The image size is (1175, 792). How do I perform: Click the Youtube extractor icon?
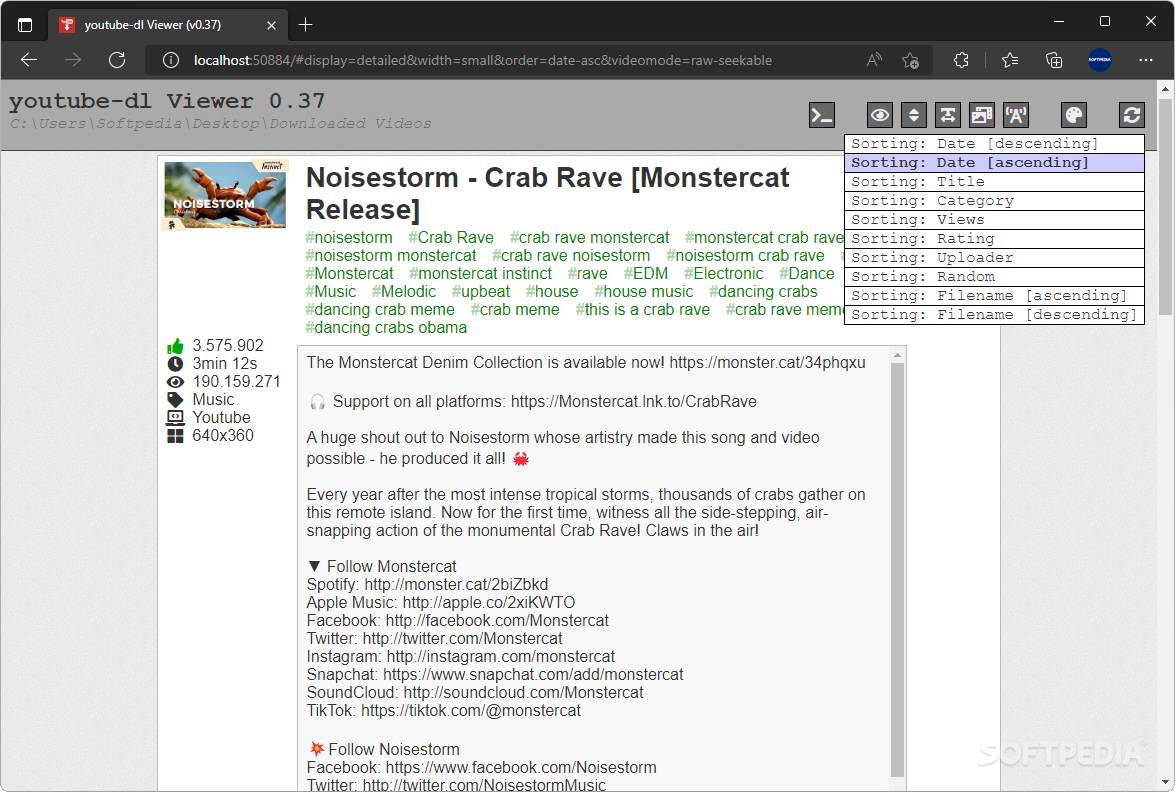[x=175, y=418]
